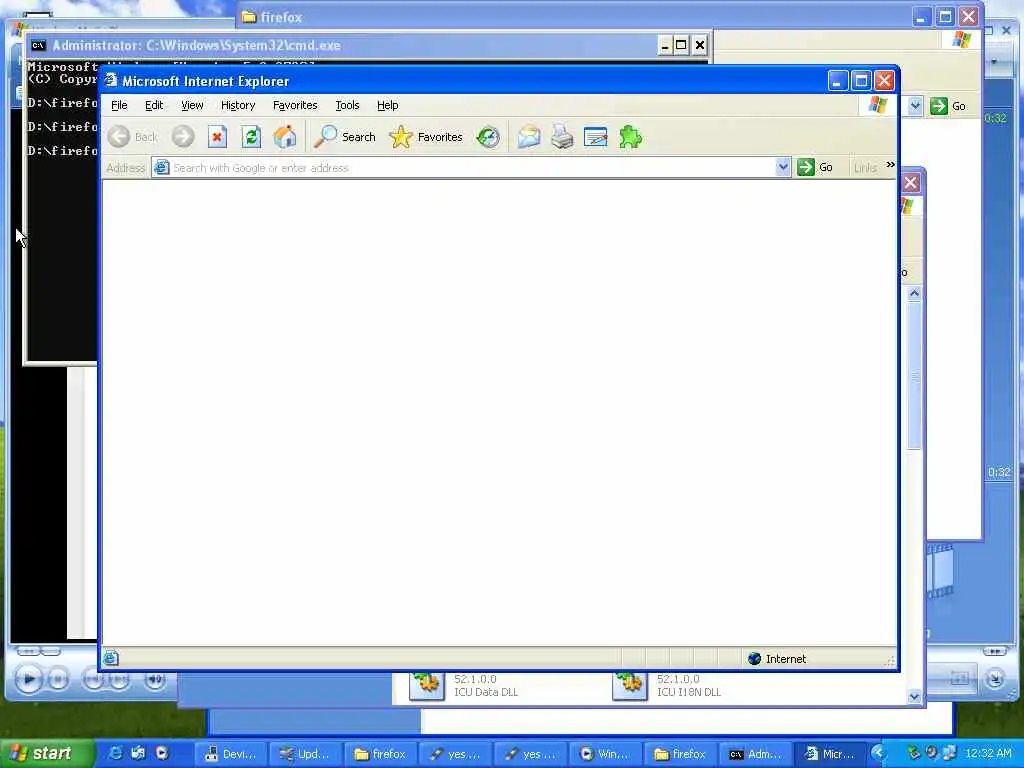The height and width of the screenshot is (768, 1024).
Task: Click the page icon in the address bar
Action: click(x=161, y=168)
